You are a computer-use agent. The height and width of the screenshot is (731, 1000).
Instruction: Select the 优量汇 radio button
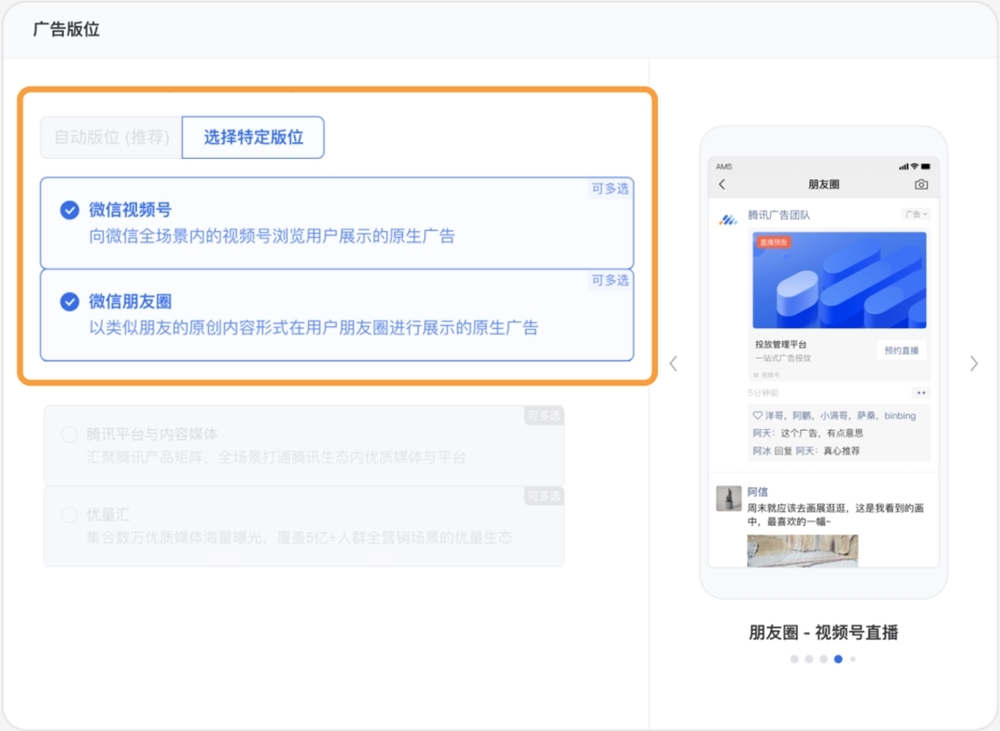pos(69,516)
